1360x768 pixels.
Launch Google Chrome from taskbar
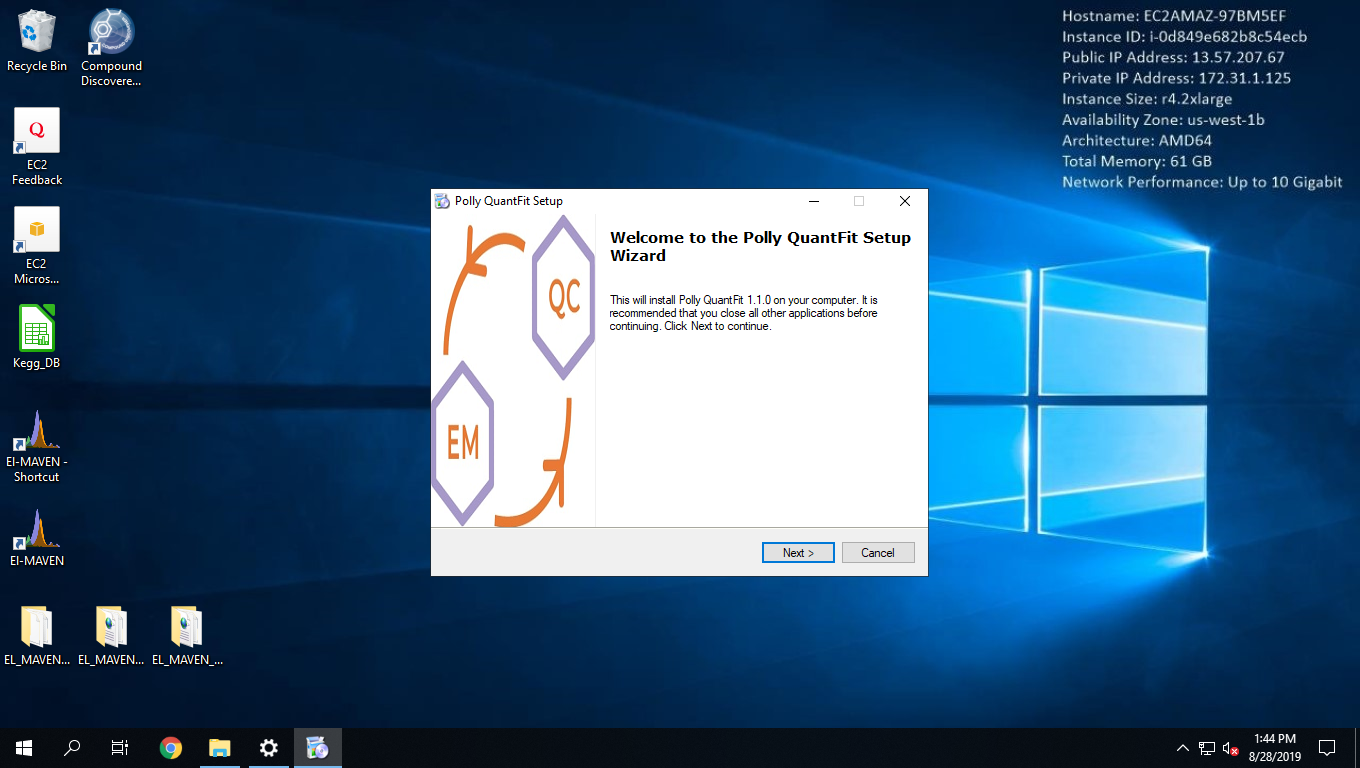[171, 748]
